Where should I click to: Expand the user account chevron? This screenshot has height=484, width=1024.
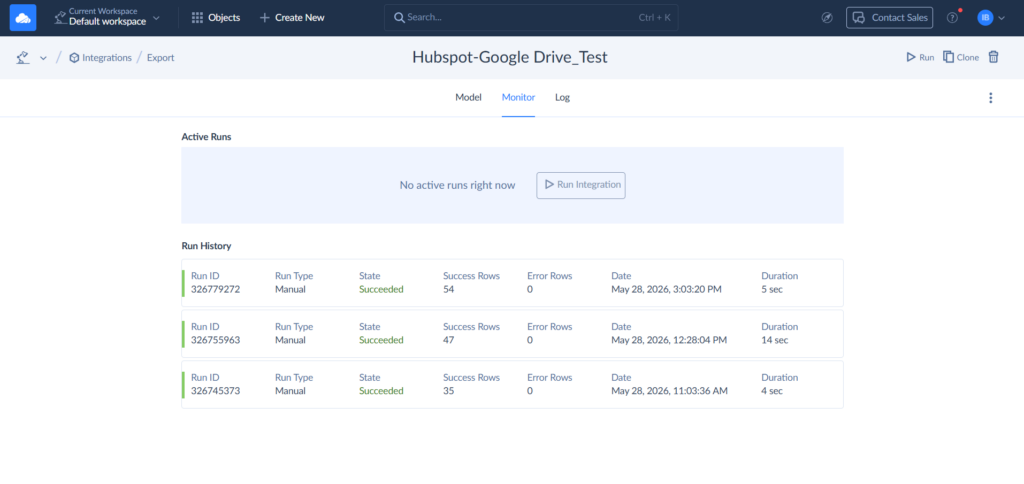[1002, 18]
